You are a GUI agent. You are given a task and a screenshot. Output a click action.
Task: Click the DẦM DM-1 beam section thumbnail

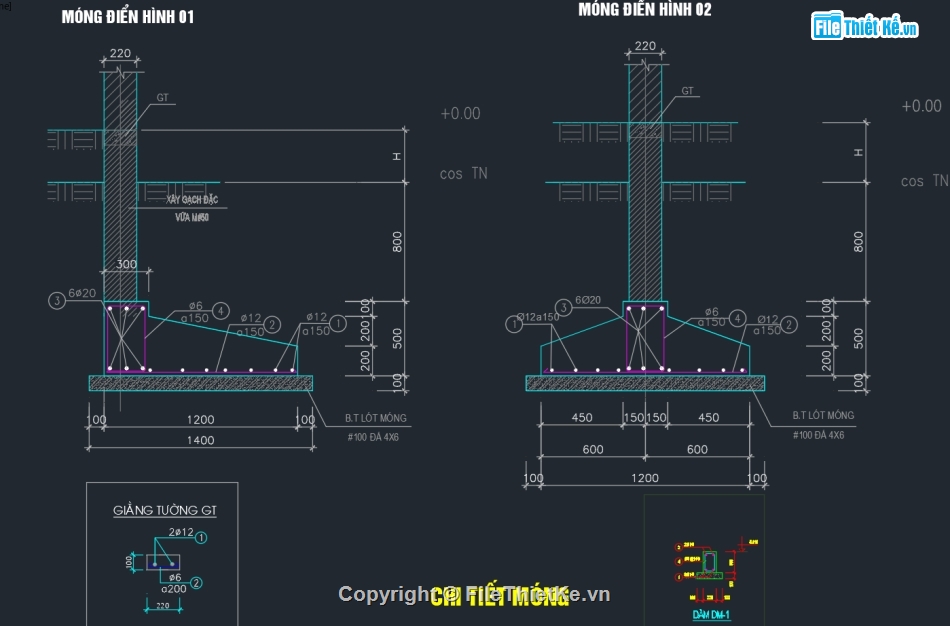point(709,563)
